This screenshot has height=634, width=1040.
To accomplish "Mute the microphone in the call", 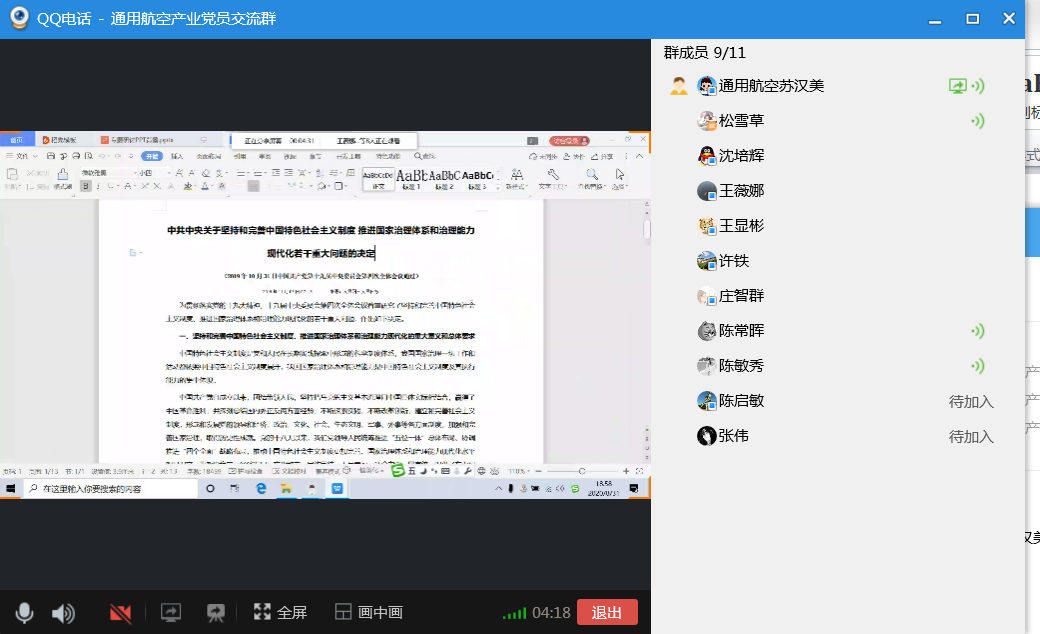I will [24, 613].
